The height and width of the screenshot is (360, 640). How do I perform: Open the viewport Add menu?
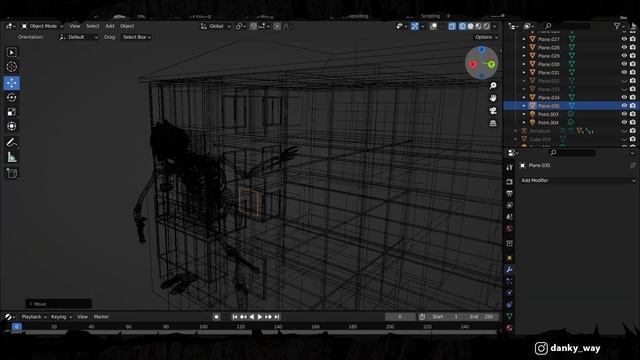pos(110,26)
